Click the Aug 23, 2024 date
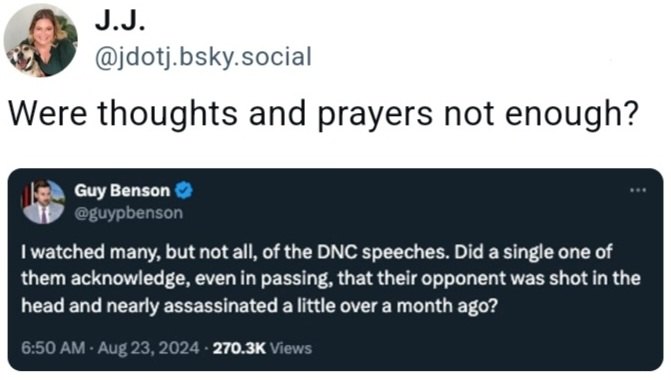This screenshot has height=380, width=671. tap(148, 348)
